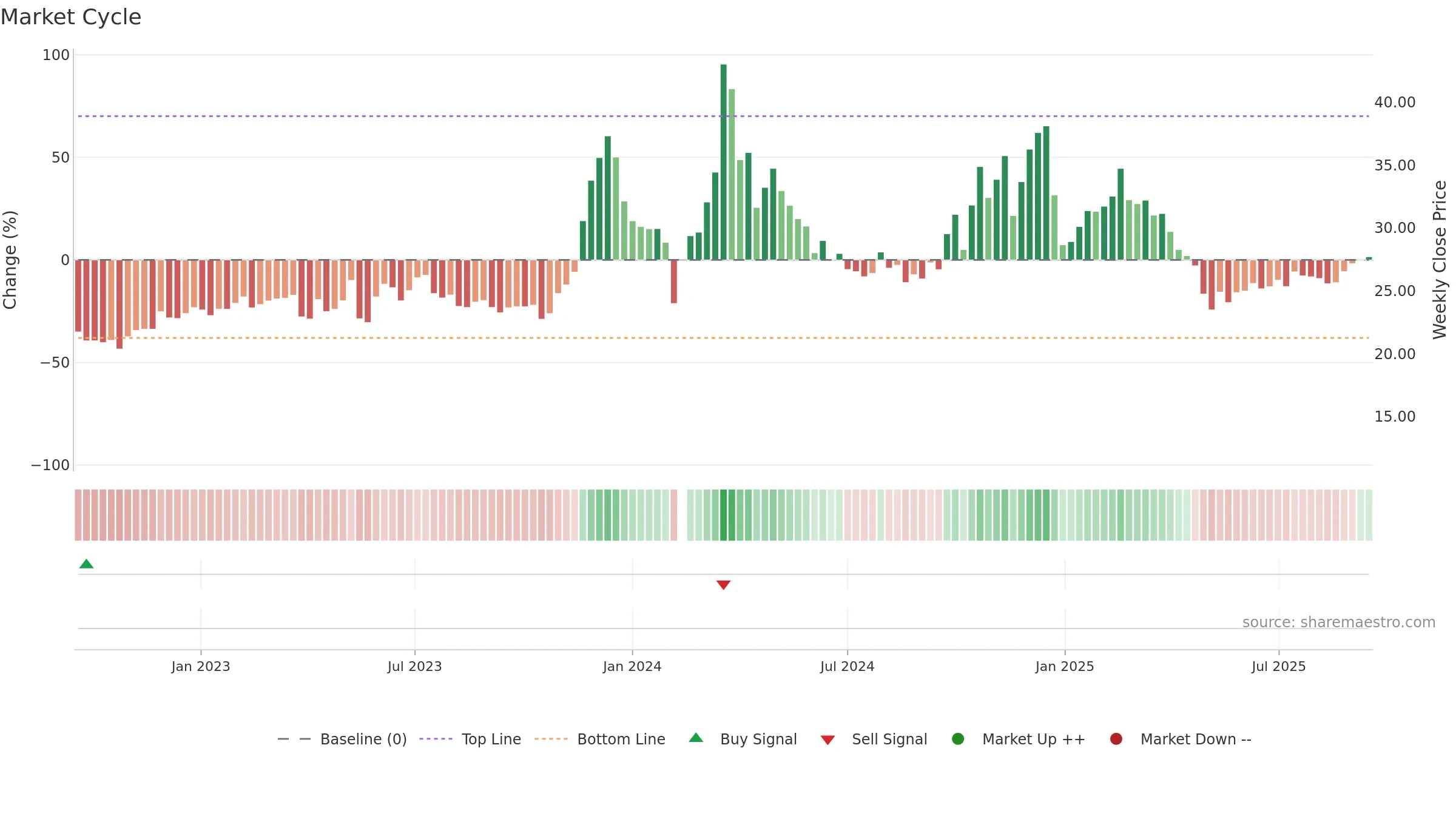Toggle the Sell Signal legend entry

pyautogui.click(x=874, y=739)
